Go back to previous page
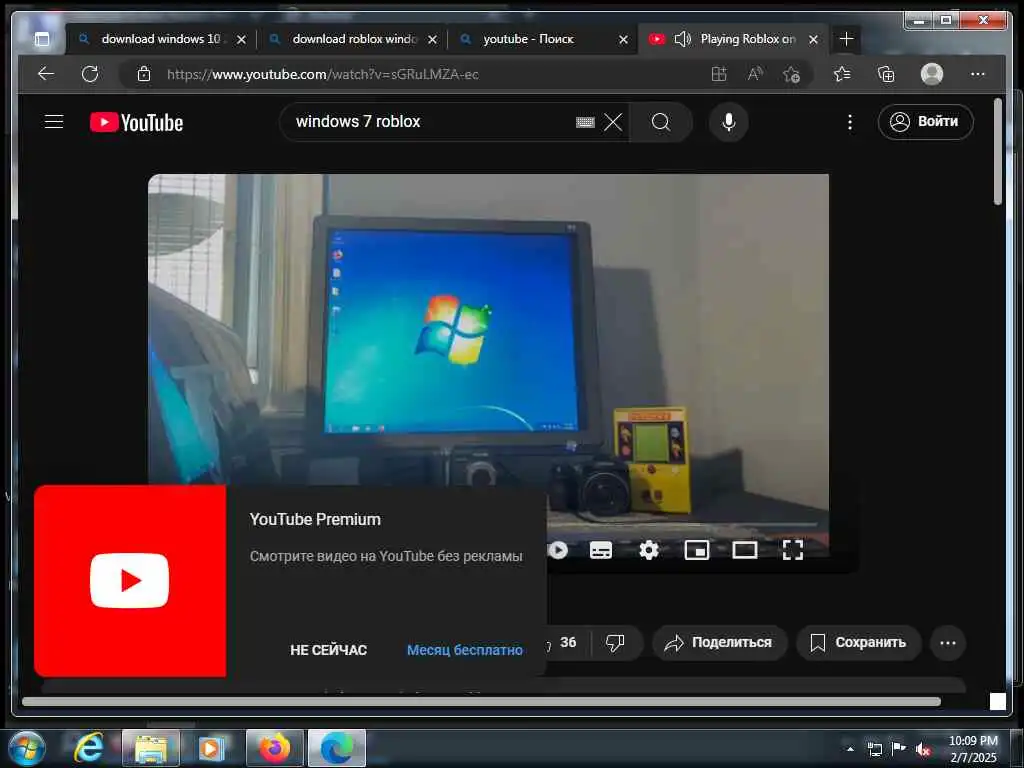1024x768 pixels. pyautogui.click(x=46, y=74)
